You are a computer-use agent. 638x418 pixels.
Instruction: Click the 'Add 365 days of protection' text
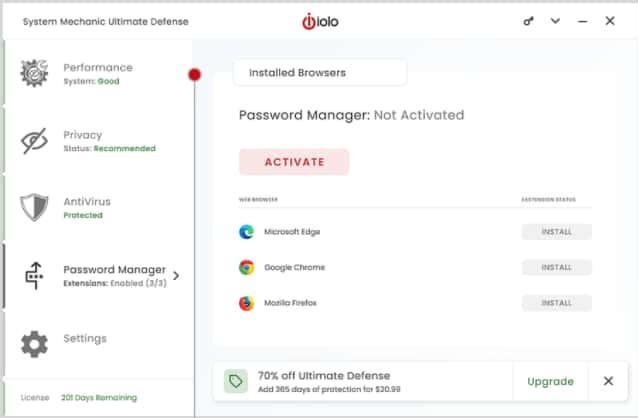coord(329,389)
